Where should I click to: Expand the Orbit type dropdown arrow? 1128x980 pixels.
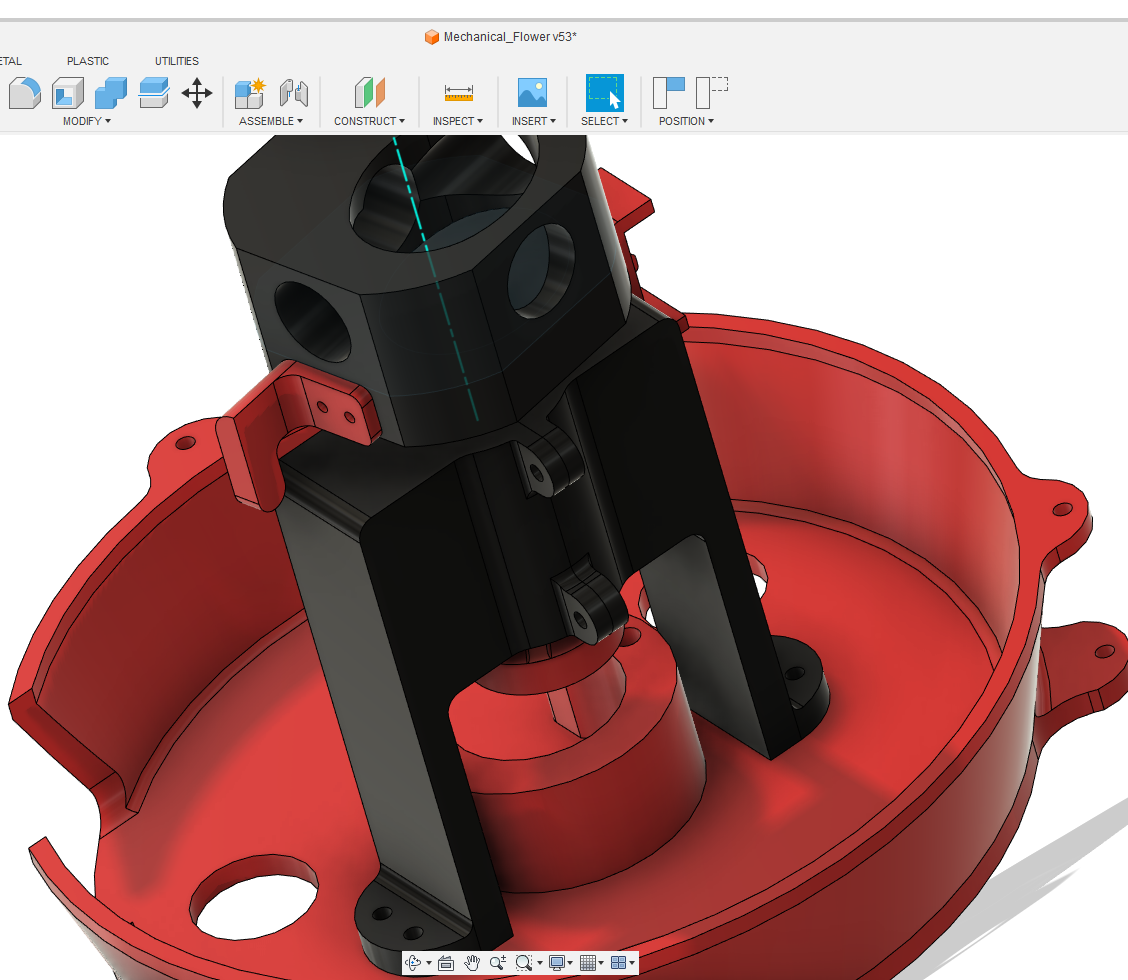(429, 963)
